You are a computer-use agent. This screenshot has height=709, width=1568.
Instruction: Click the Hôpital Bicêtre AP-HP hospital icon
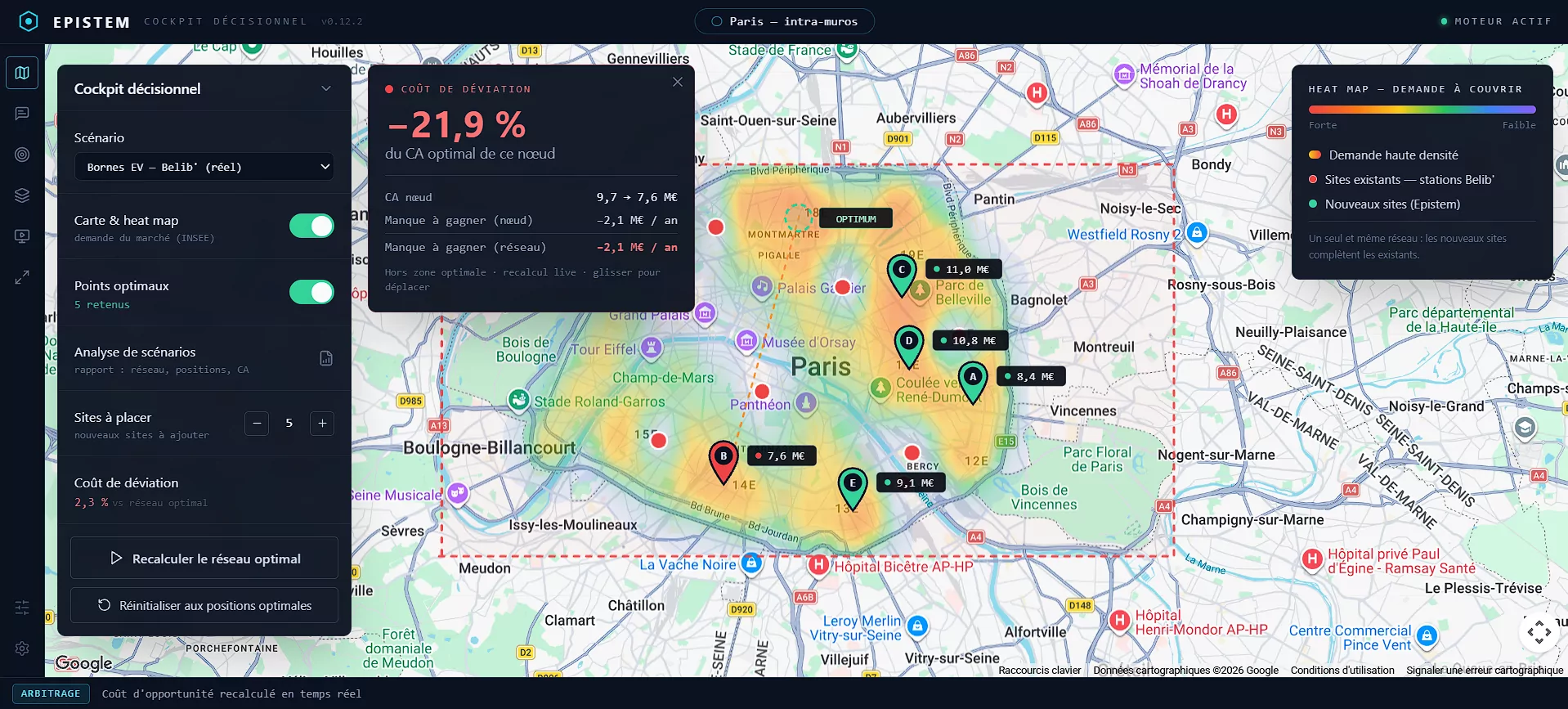click(818, 564)
